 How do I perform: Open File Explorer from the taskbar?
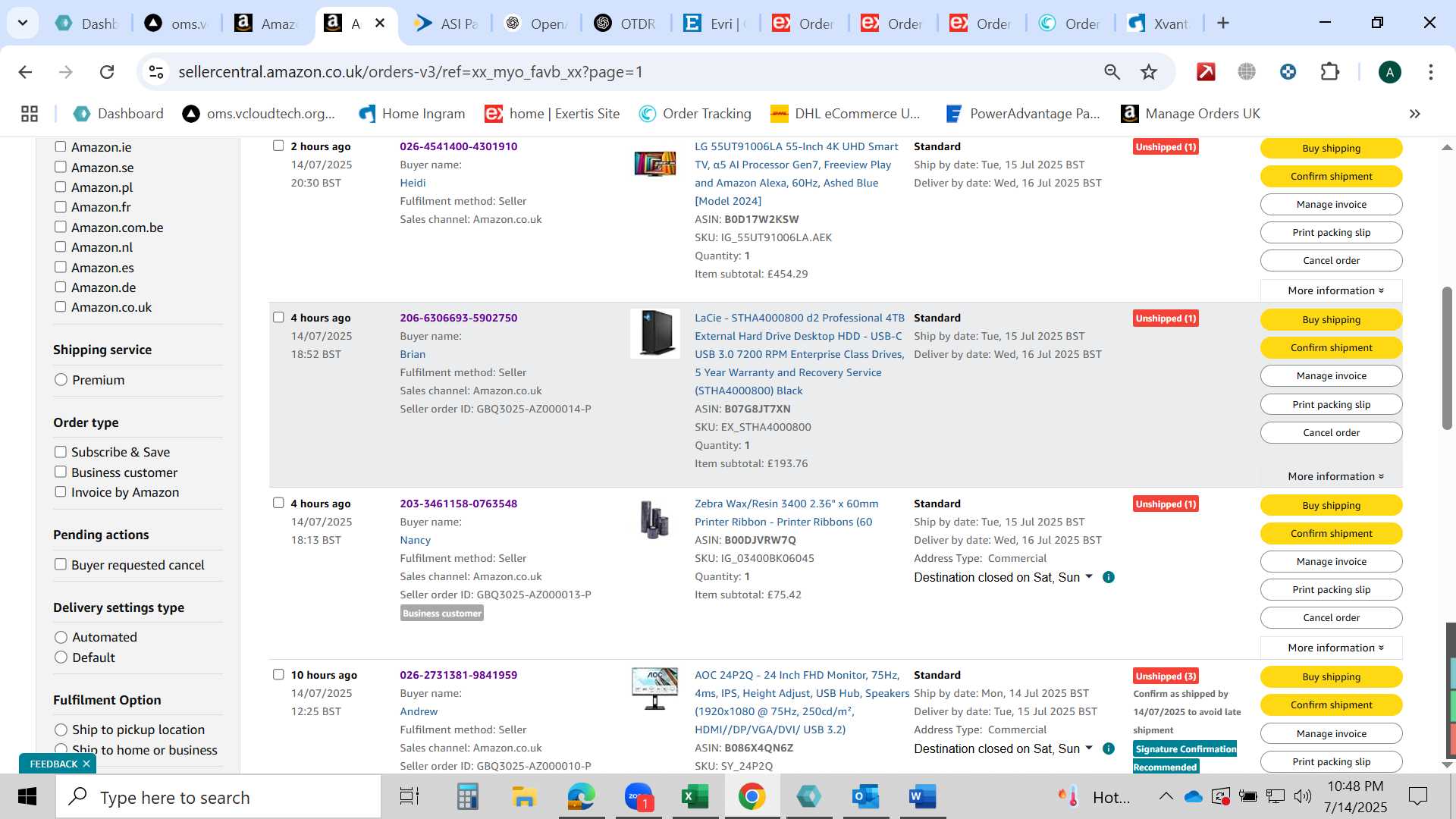[523, 797]
